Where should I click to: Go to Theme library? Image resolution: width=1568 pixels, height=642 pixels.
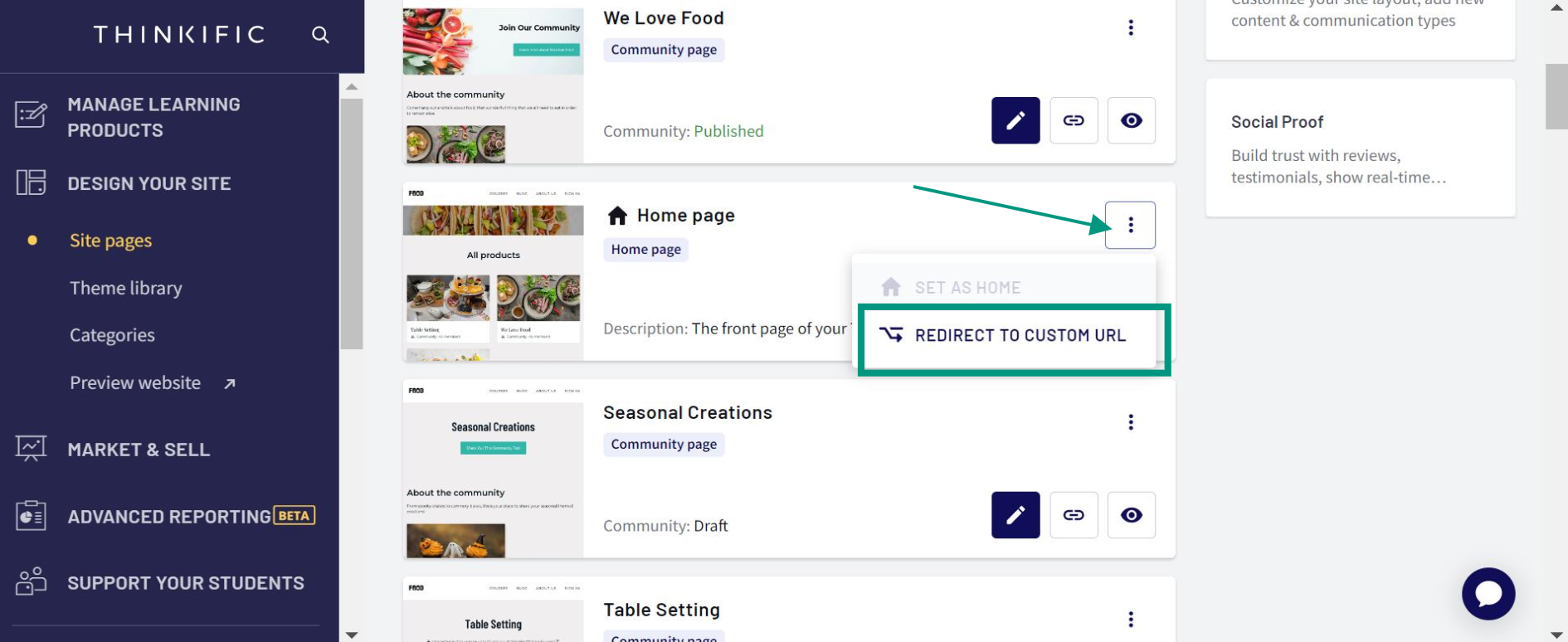click(126, 288)
